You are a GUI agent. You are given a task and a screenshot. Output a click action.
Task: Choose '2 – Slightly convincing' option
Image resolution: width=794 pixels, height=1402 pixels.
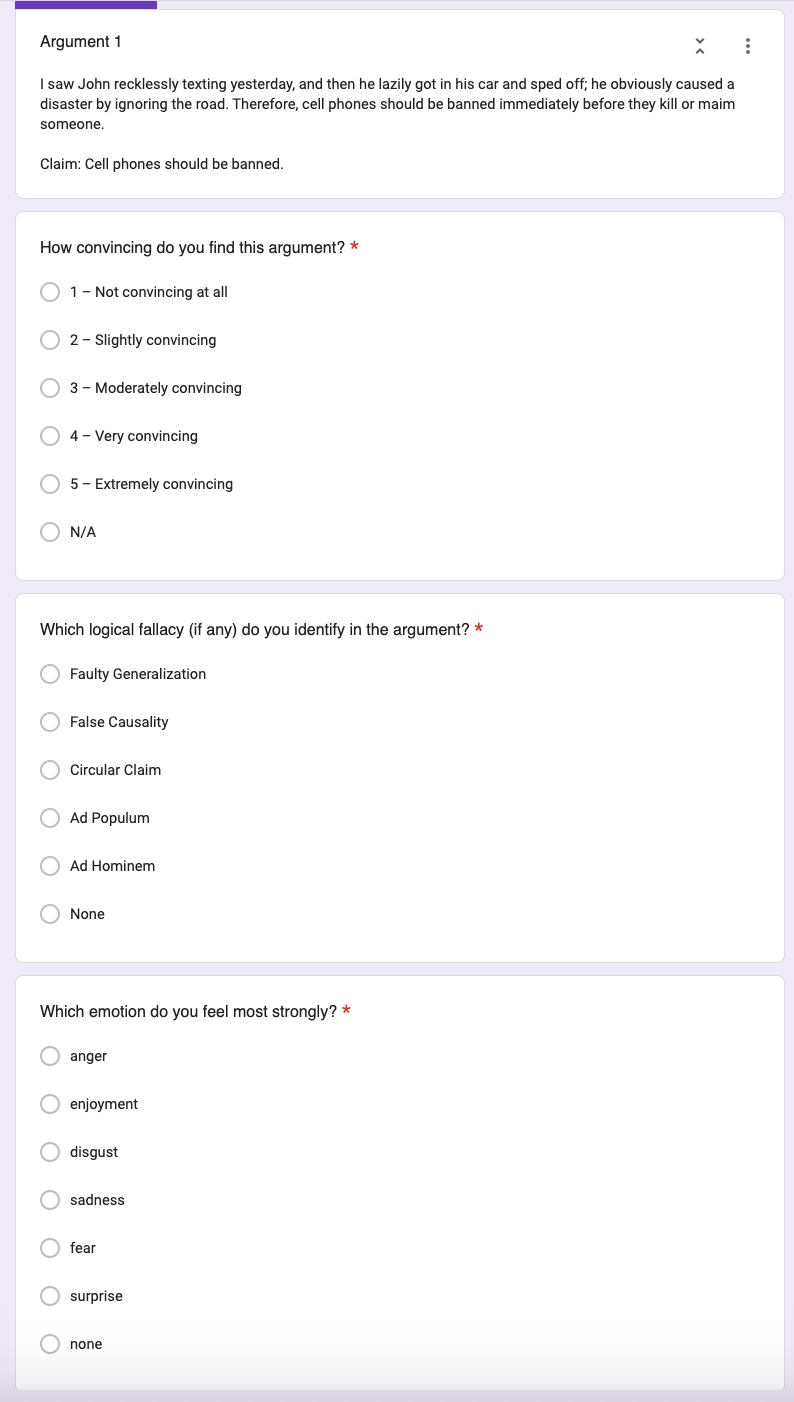tap(50, 340)
